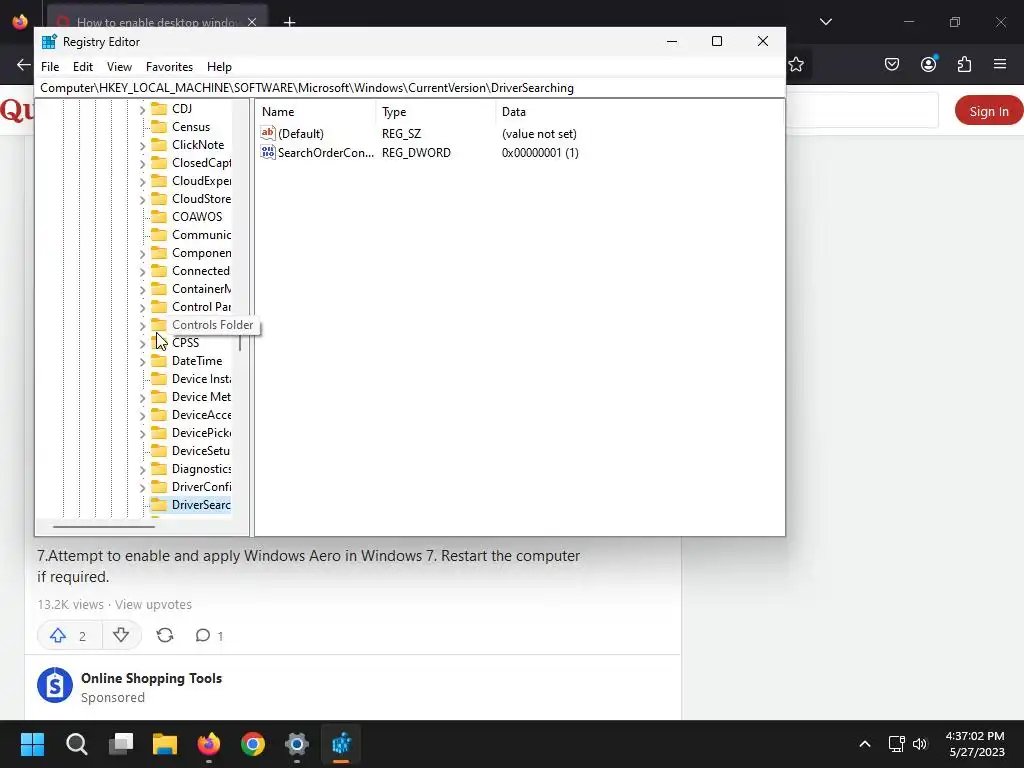Open Chrome from the taskbar

253,744
